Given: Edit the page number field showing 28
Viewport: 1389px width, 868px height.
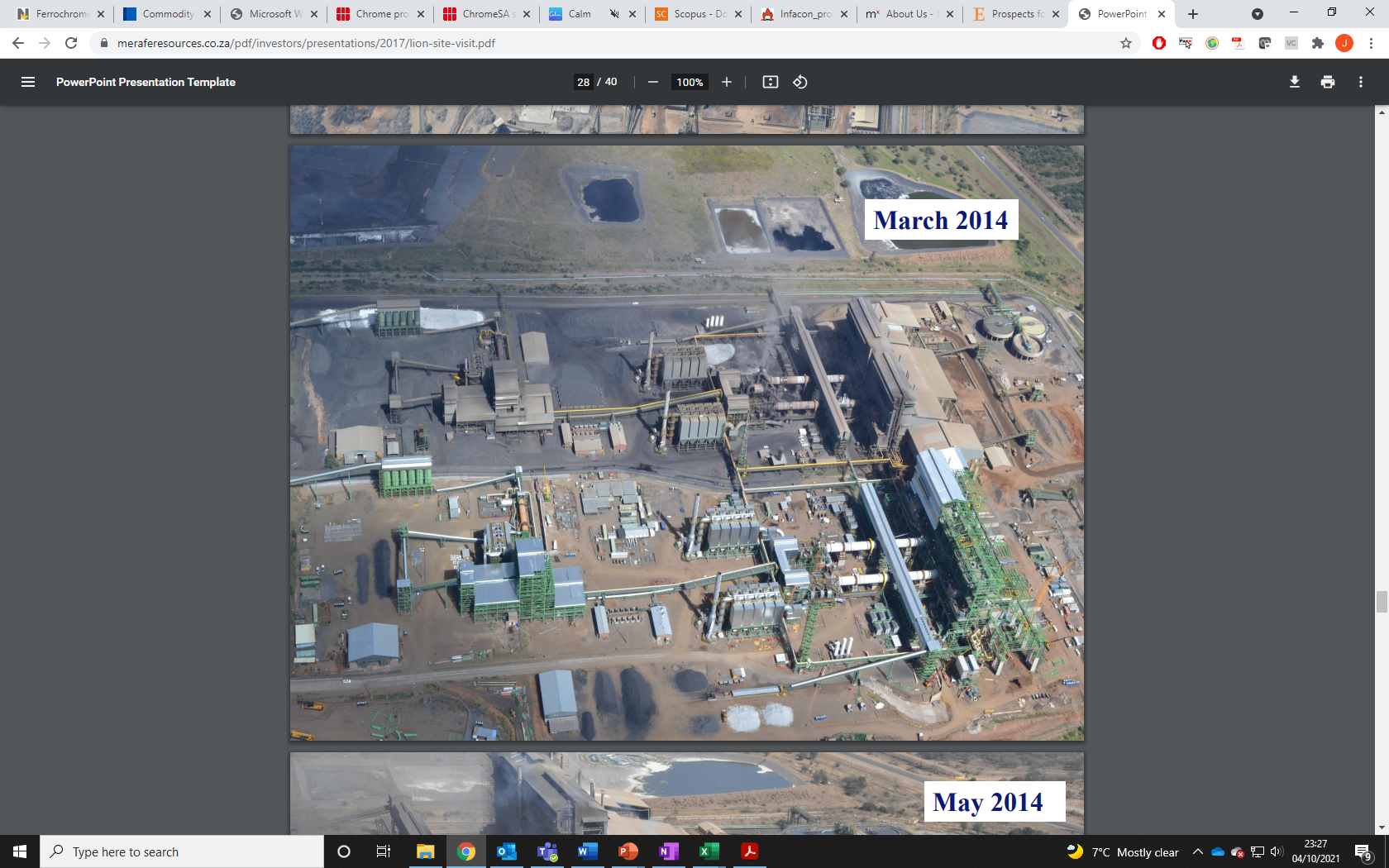Looking at the screenshot, I should click(x=583, y=82).
